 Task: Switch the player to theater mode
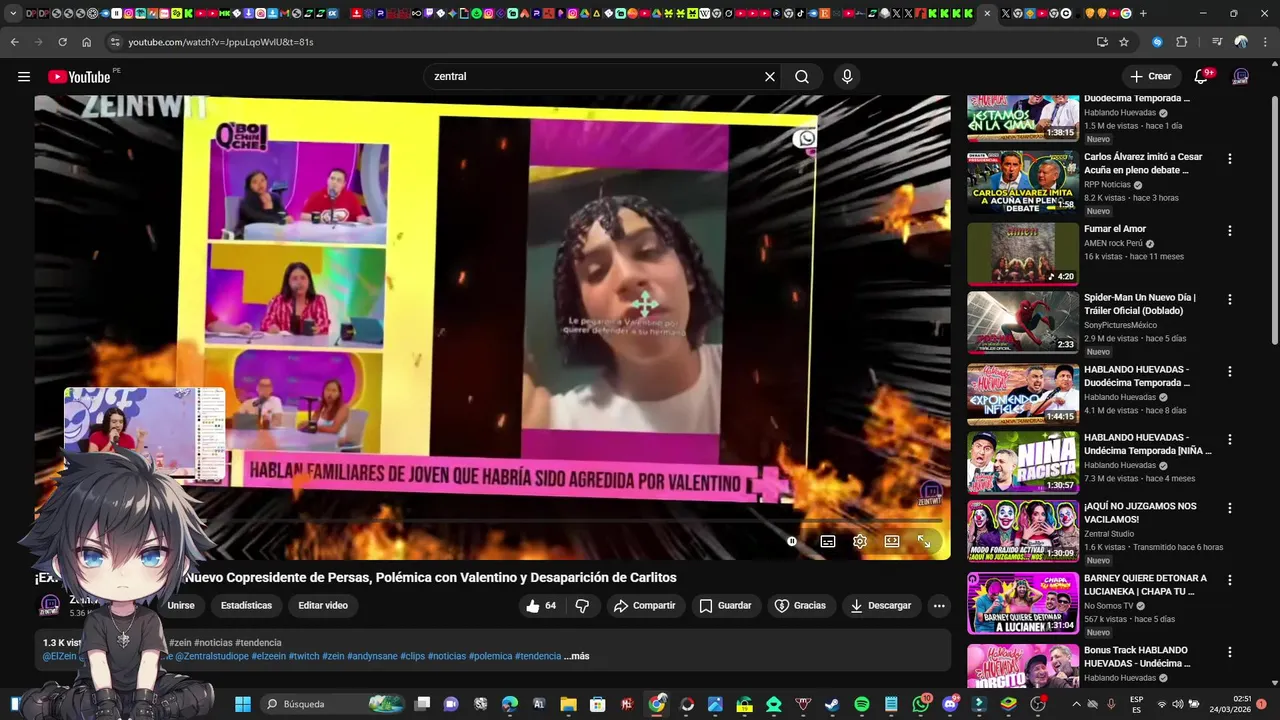tap(892, 541)
